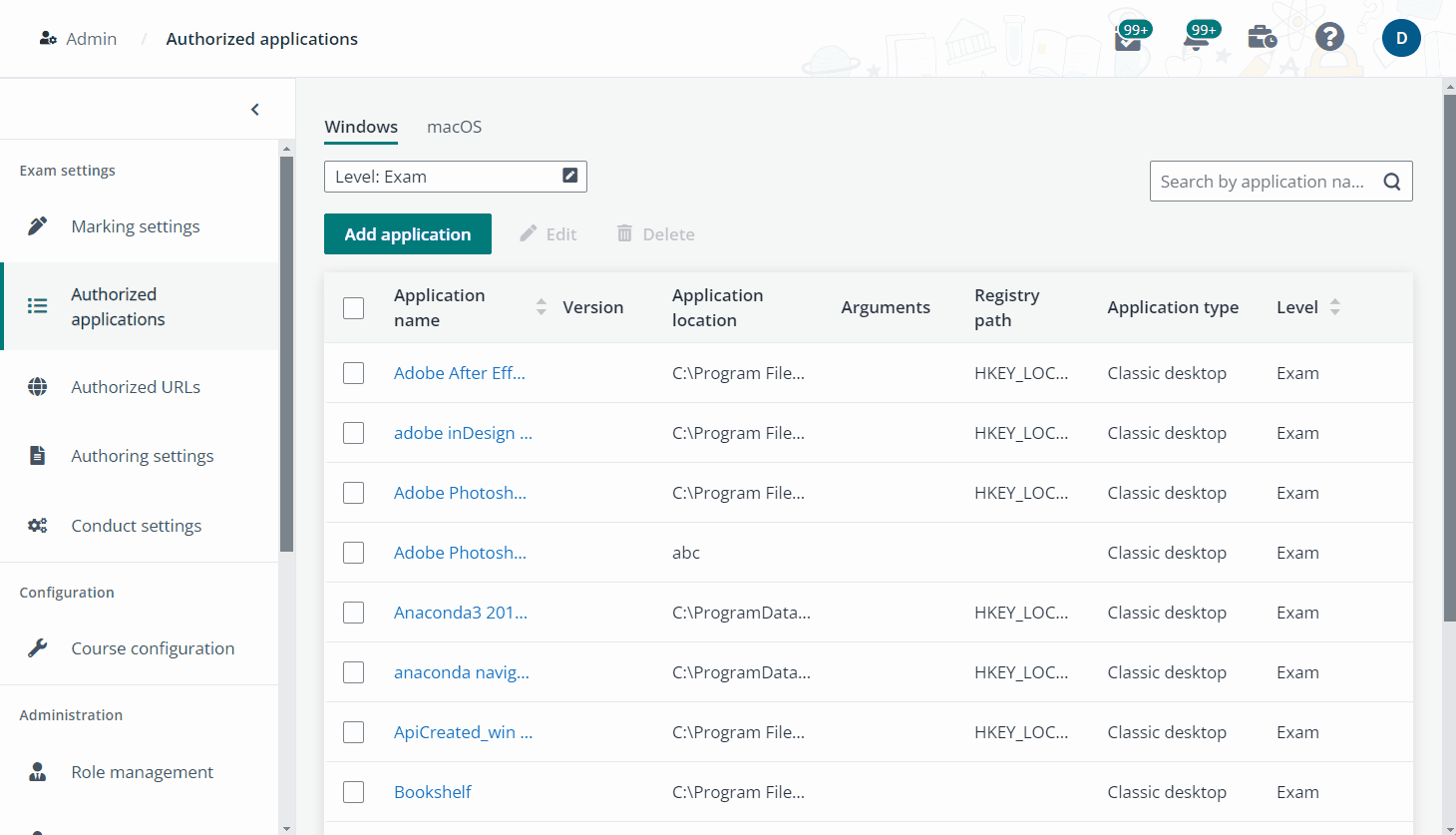Click the Version column header
The image size is (1456, 835).
click(593, 307)
